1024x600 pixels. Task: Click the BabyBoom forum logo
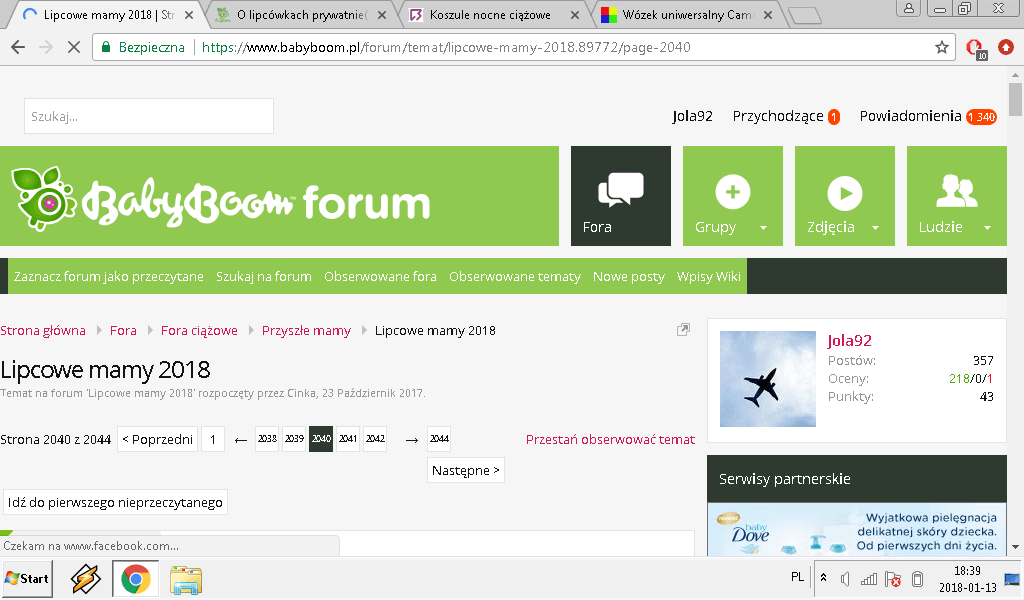click(x=222, y=199)
